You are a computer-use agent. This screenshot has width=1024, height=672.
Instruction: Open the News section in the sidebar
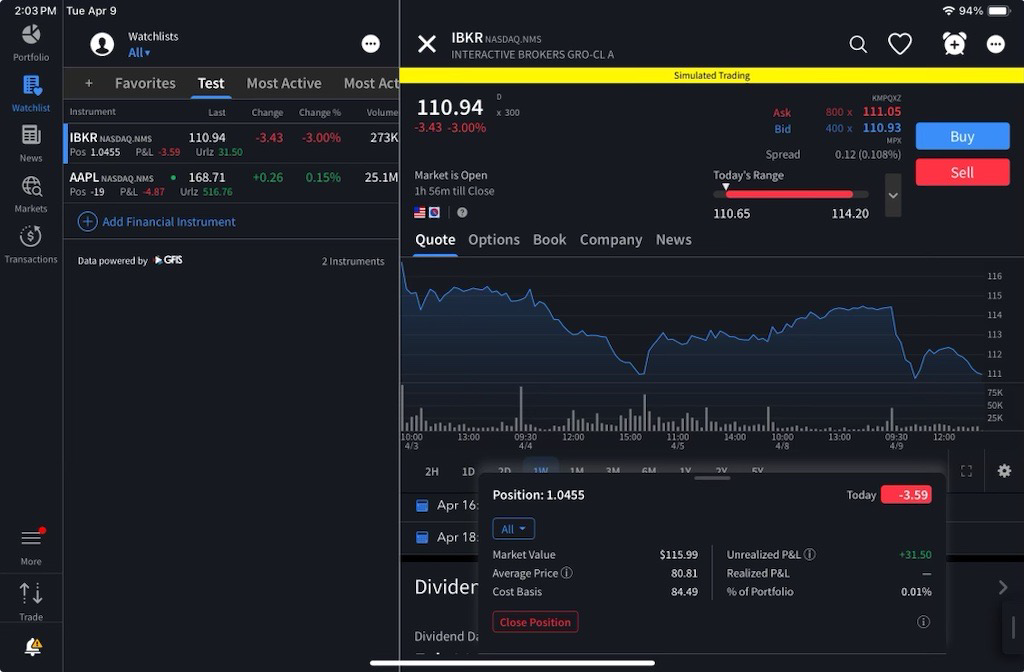pyautogui.click(x=31, y=142)
